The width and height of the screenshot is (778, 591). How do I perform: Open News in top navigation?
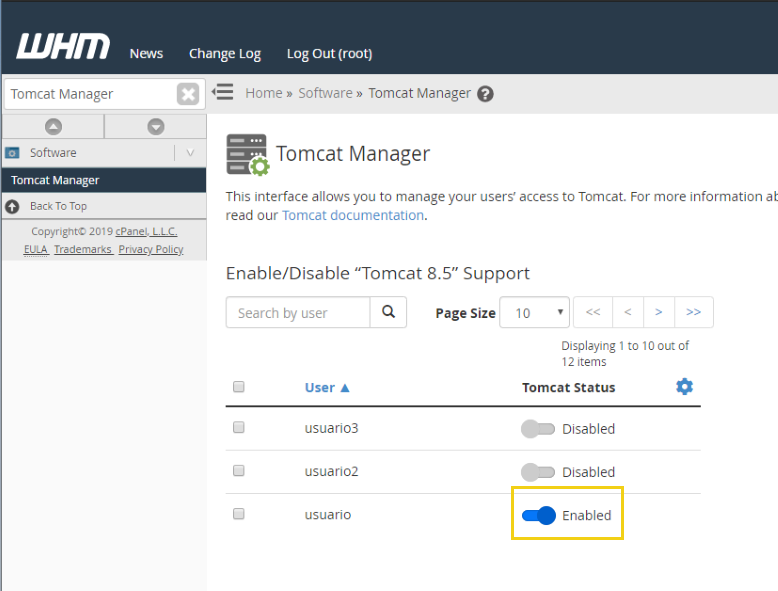[146, 53]
